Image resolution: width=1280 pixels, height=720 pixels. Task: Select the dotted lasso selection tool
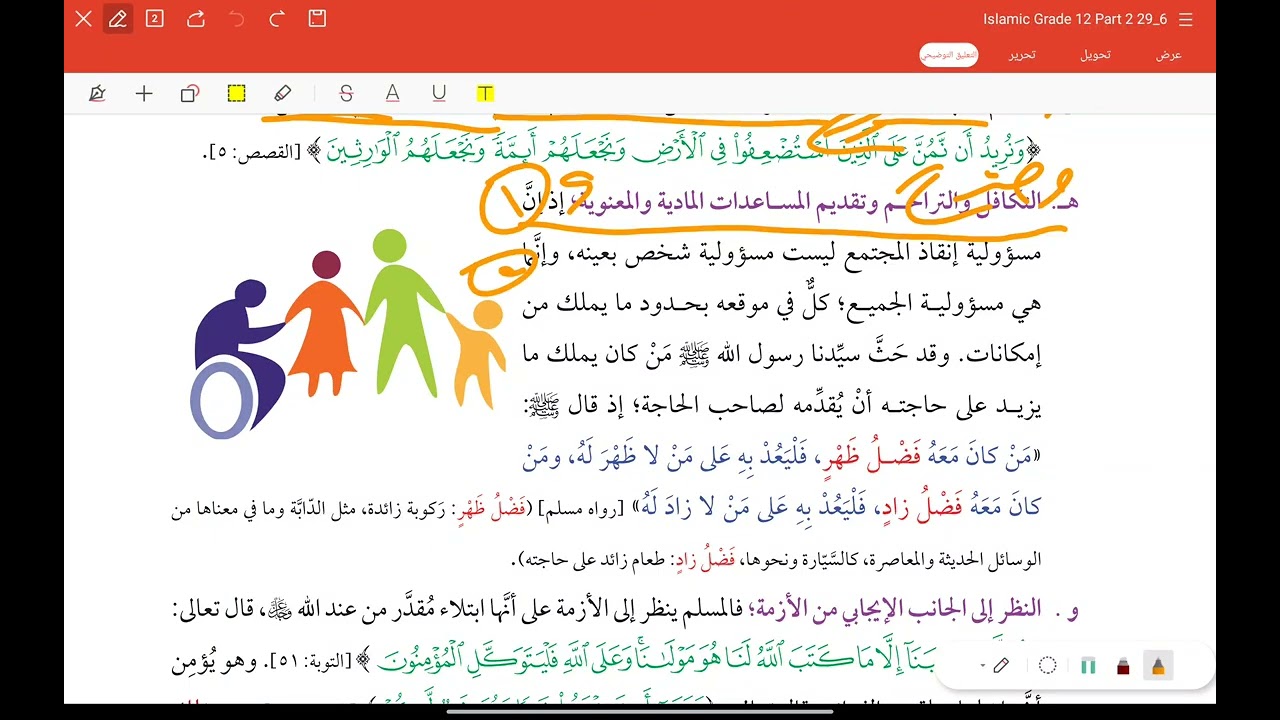click(1048, 666)
